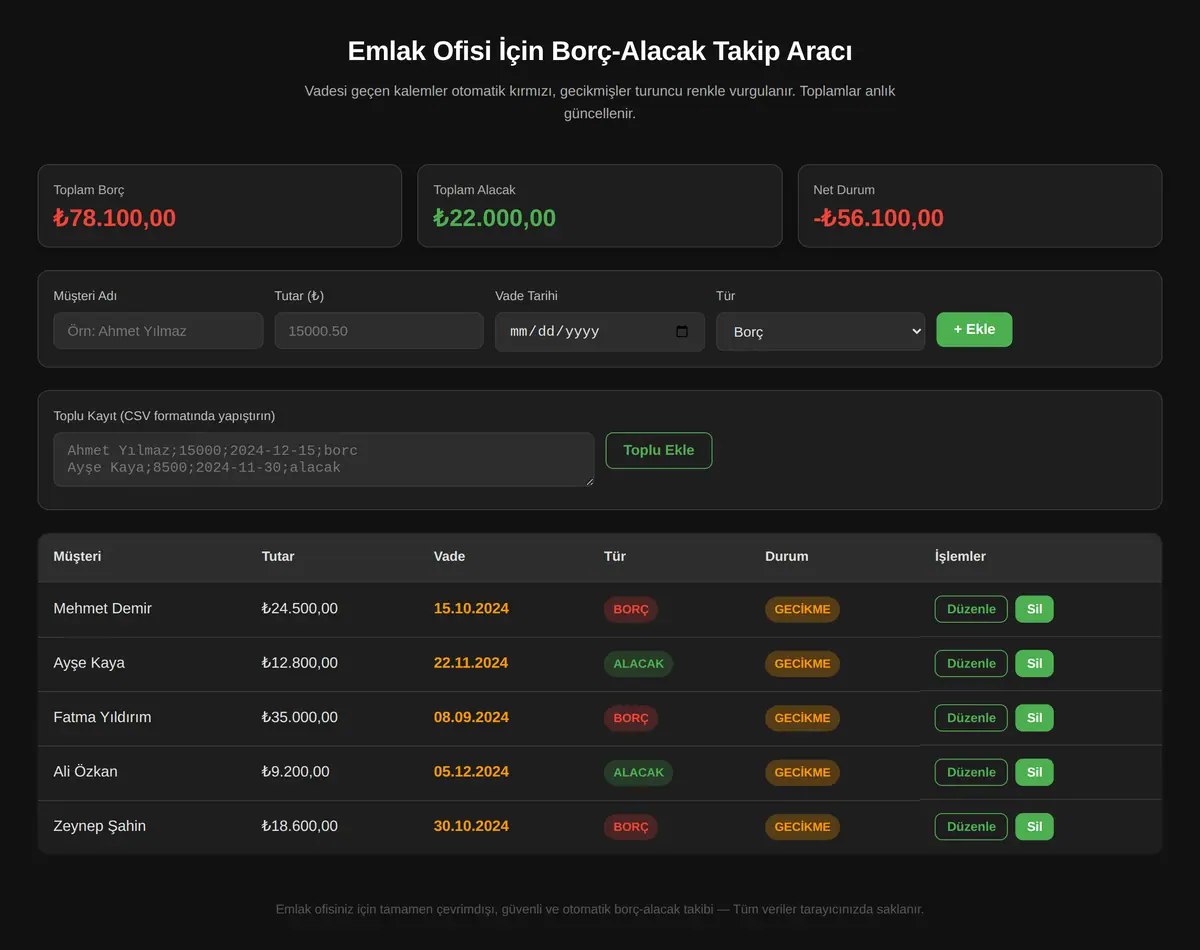Click the 22.11.2024 due date

(471, 663)
